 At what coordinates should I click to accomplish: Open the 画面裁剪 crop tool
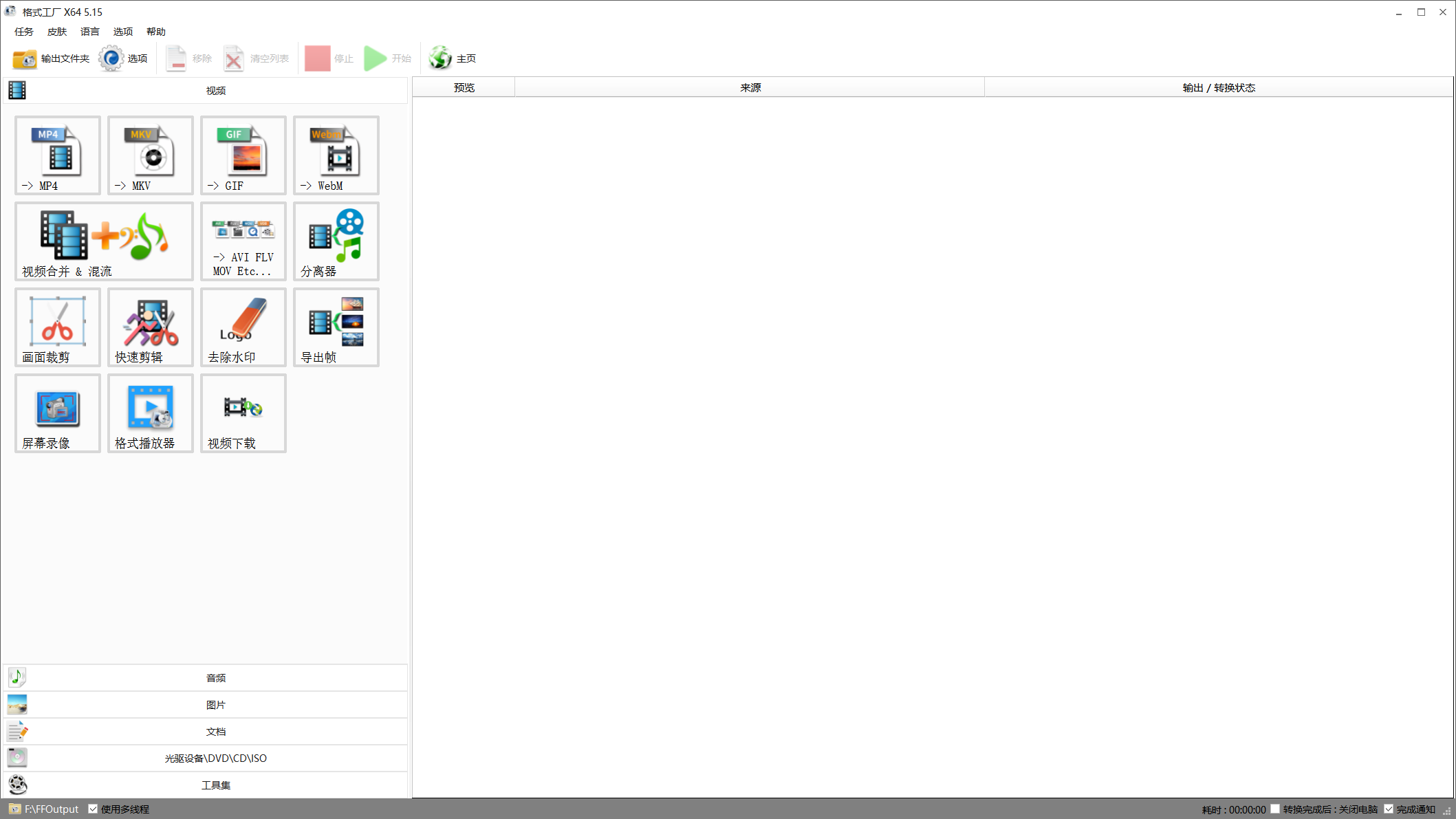click(x=58, y=327)
